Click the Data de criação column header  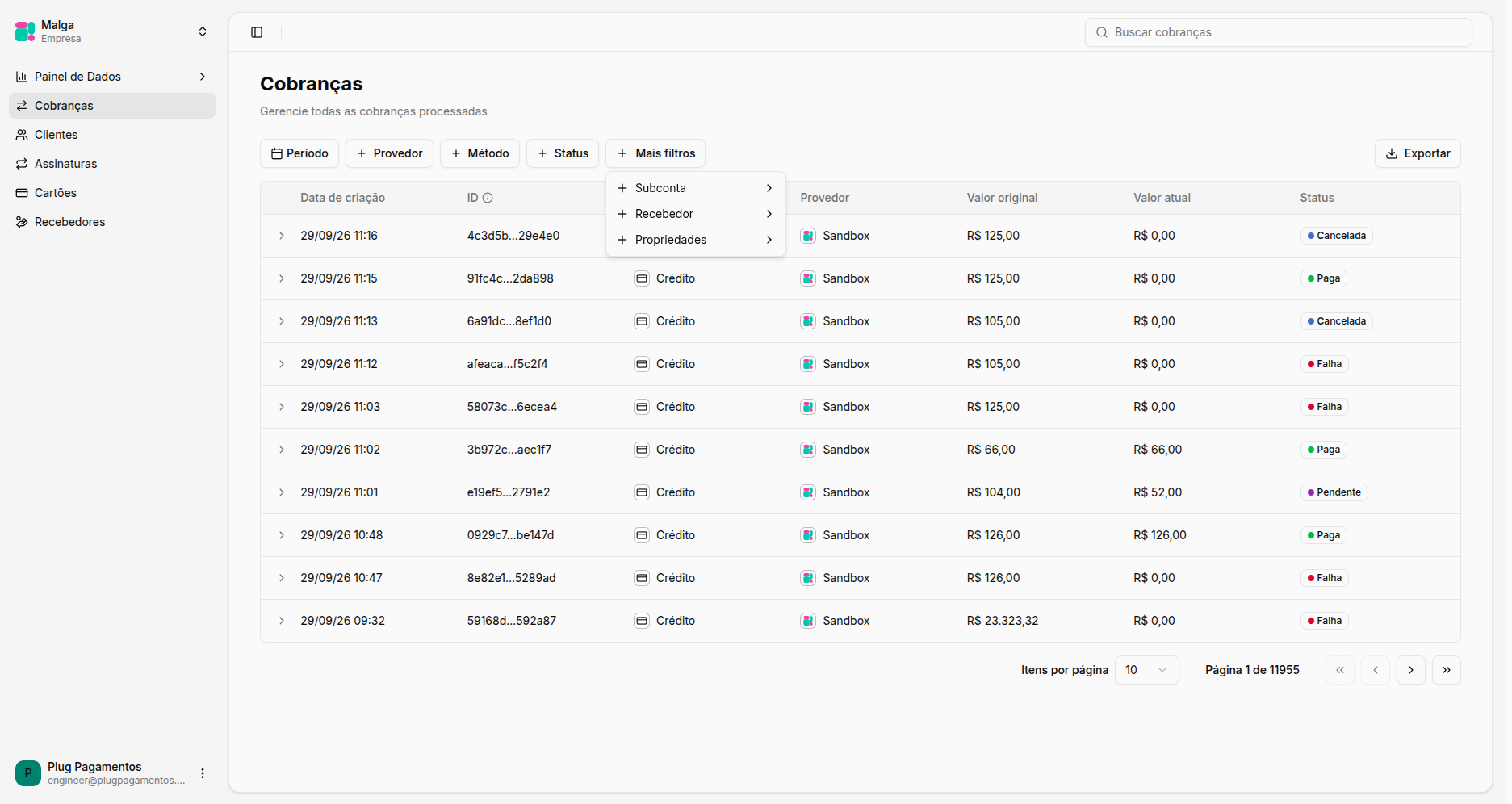[x=343, y=198]
